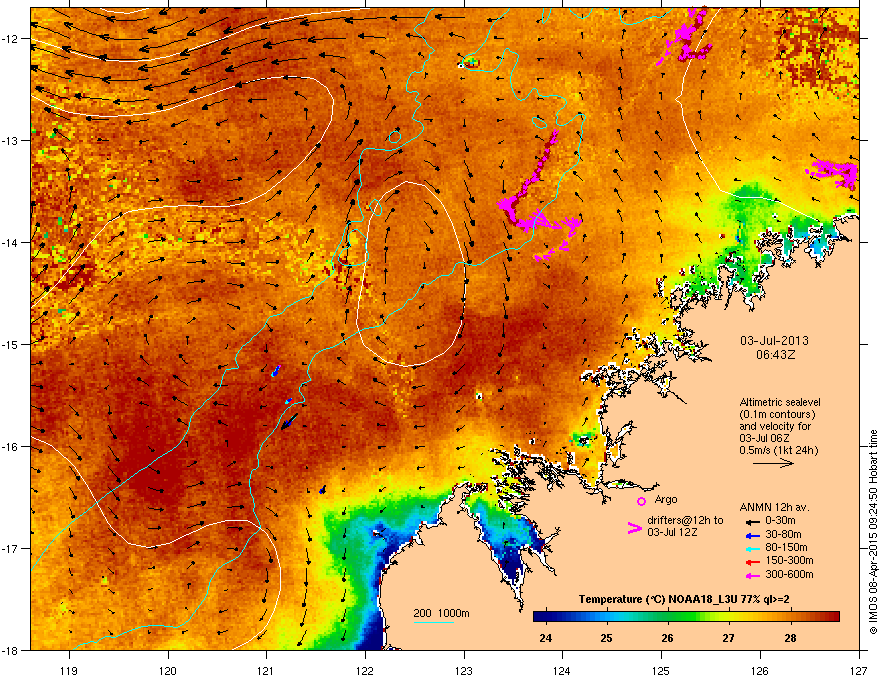The image size is (880, 680).
Task: Select the black 0-30m ANMN arrow symbol
Action: pyautogui.click(x=751, y=521)
